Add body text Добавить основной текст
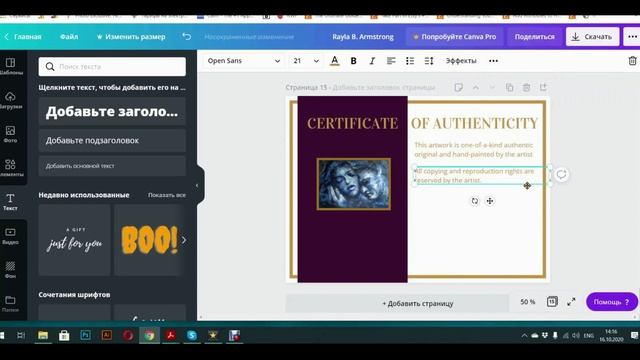Screen dimensions: 640x360 point(112,166)
